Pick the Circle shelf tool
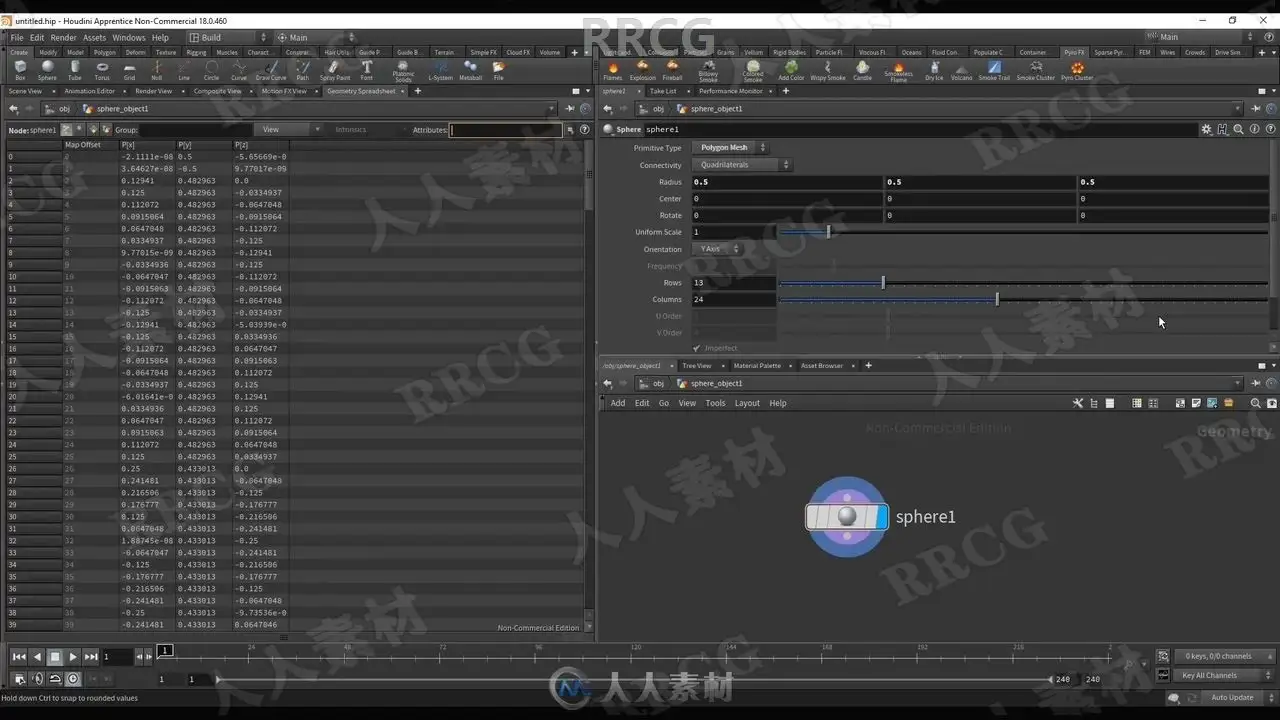1280x720 pixels. pyautogui.click(x=211, y=70)
